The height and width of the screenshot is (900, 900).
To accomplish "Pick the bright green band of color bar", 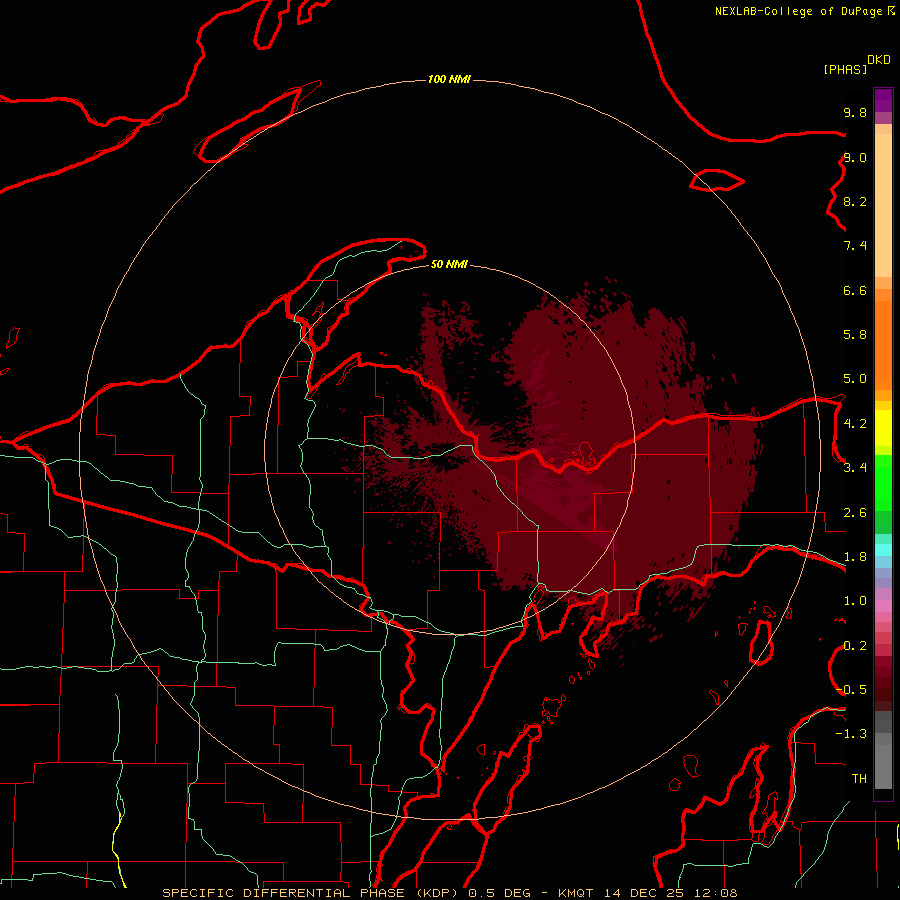I will tap(883, 483).
